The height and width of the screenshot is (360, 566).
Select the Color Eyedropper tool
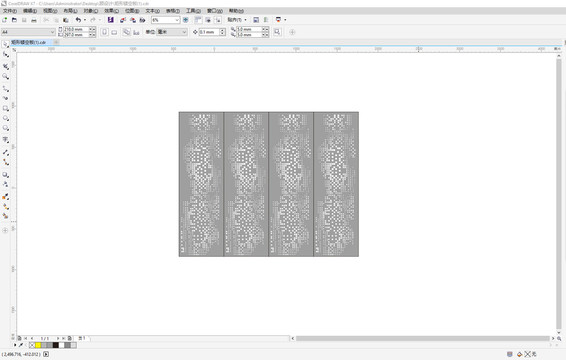point(5,197)
